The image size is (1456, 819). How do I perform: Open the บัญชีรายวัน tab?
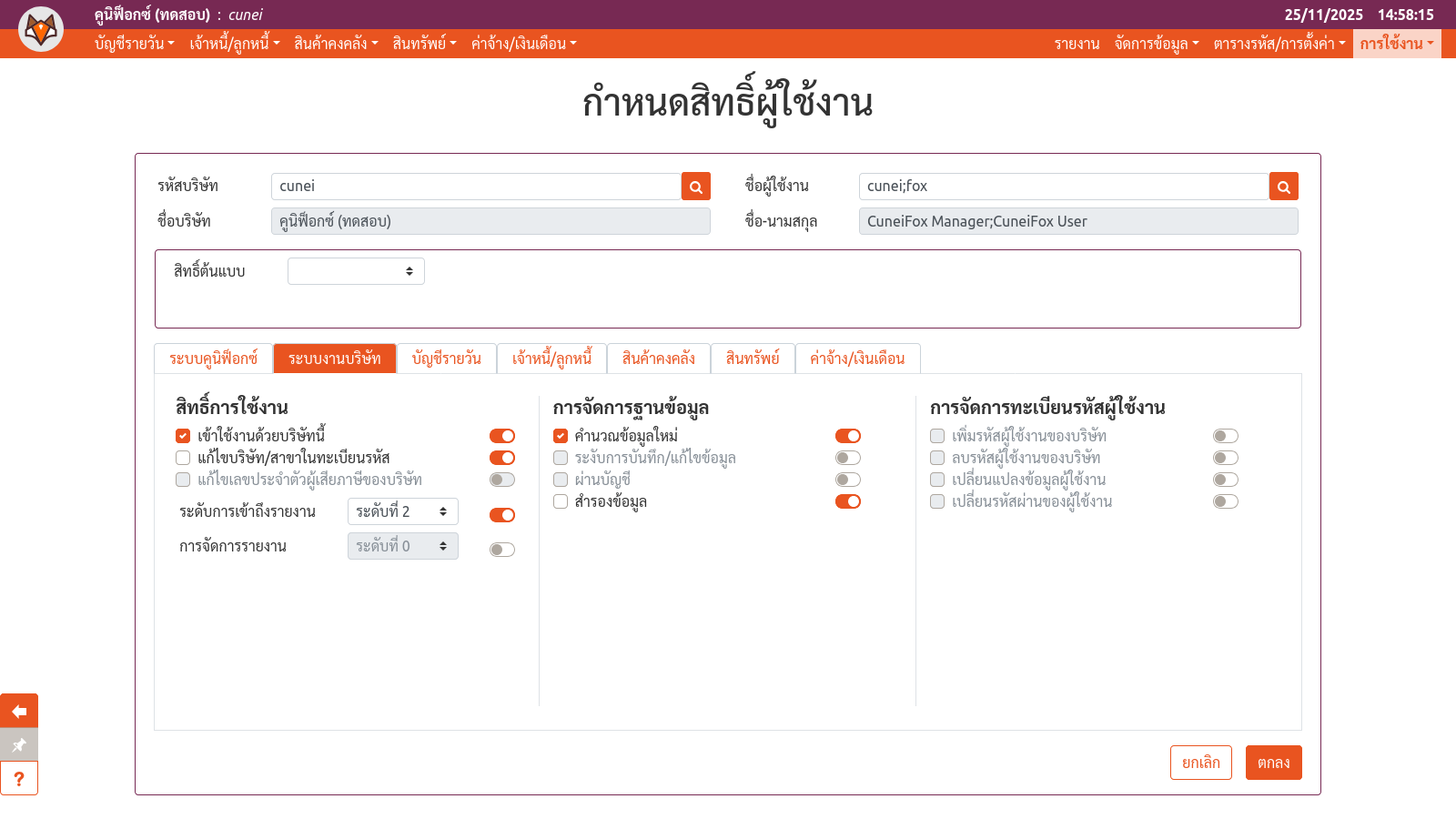pyautogui.click(x=446, y=359)
